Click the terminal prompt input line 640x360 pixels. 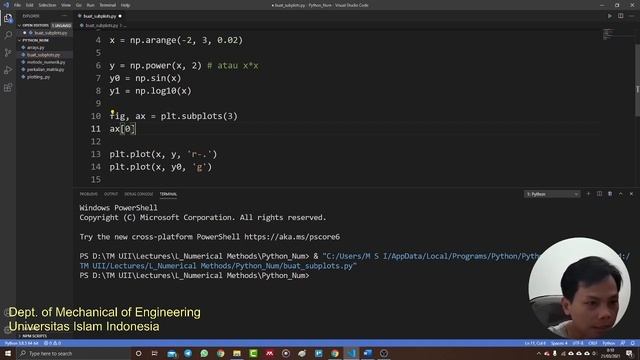194,276
